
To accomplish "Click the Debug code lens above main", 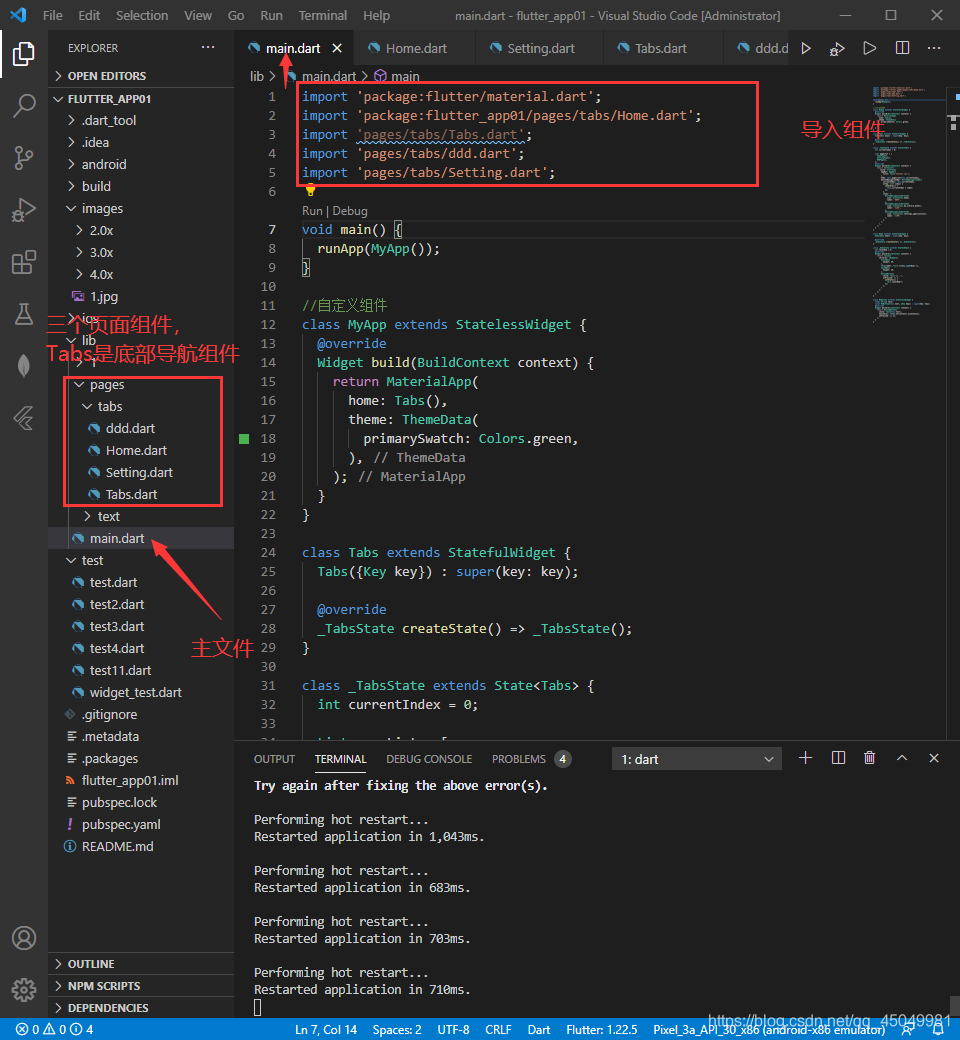I will (350, 211).
